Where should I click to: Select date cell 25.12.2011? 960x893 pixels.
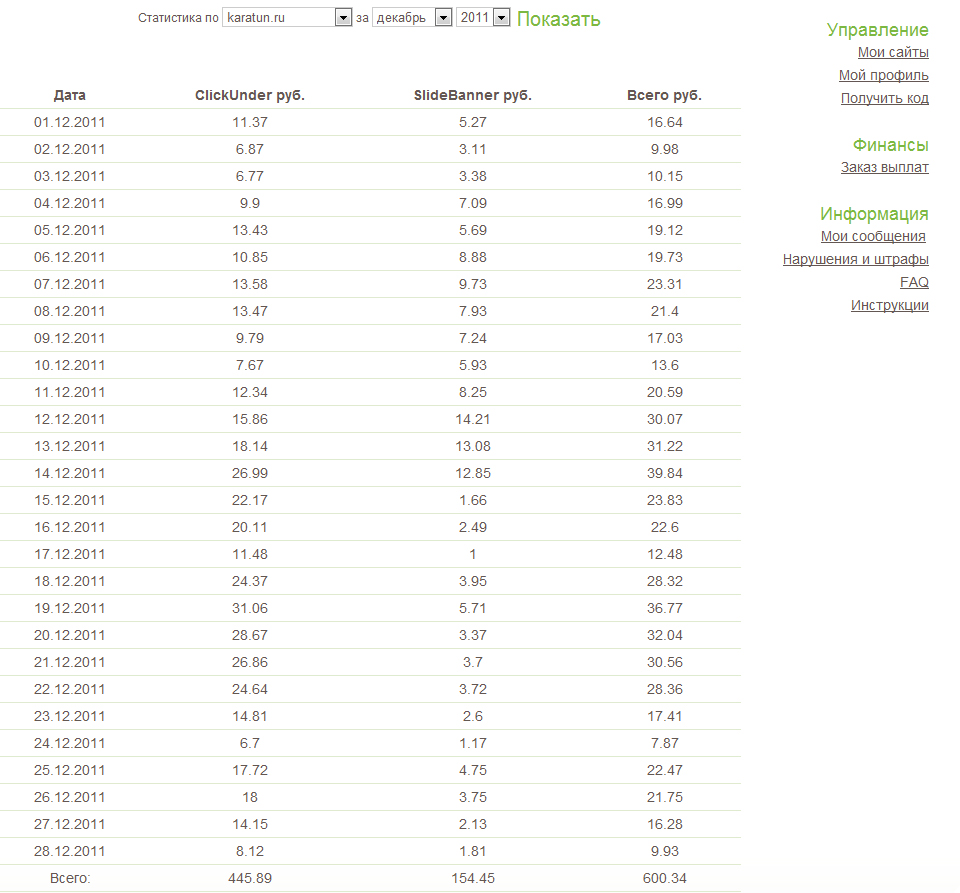pyautogui.click(x=70, y=770)
